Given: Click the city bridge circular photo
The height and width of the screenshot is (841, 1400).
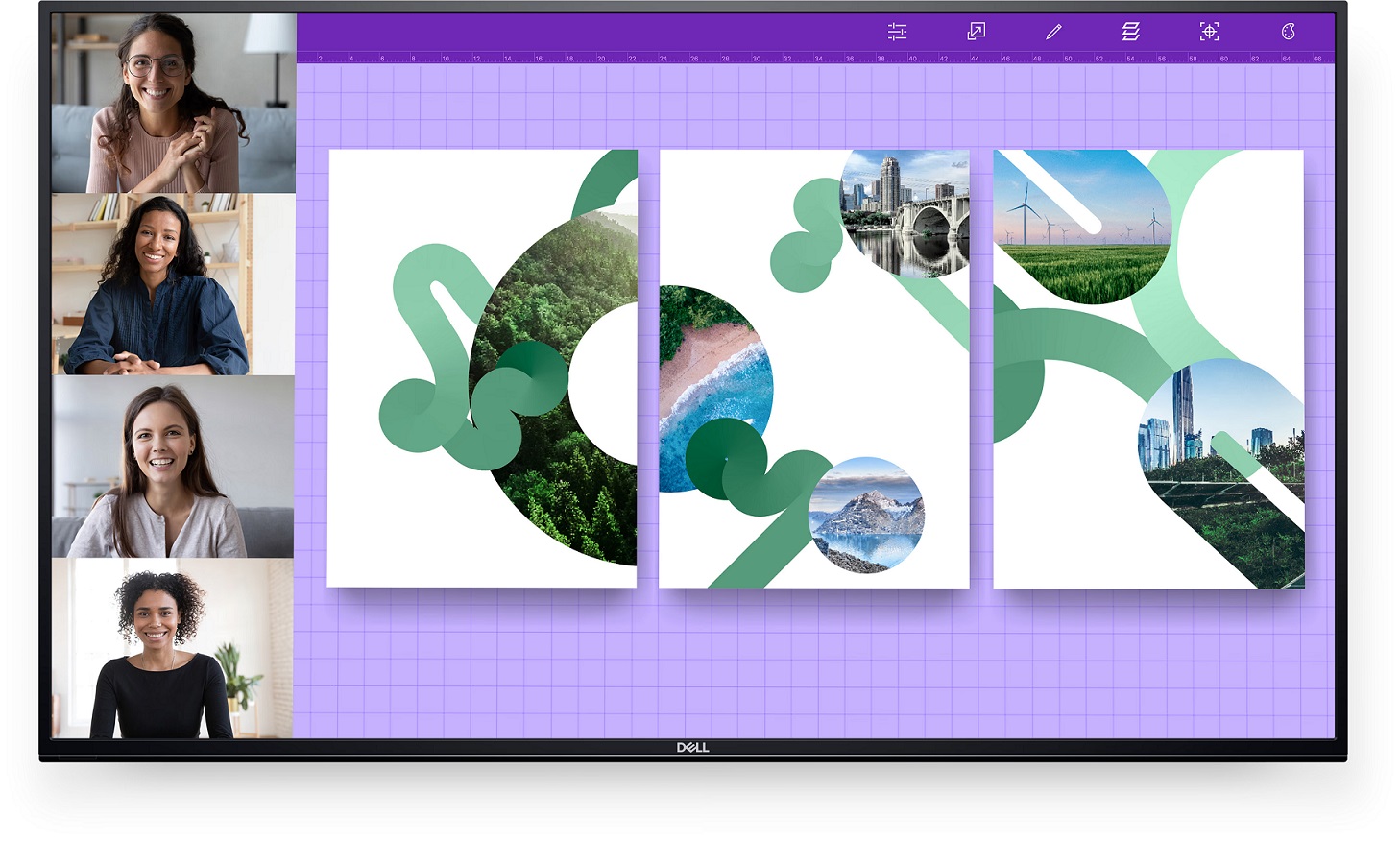Looking at the screenshot, I should point(905,213).
